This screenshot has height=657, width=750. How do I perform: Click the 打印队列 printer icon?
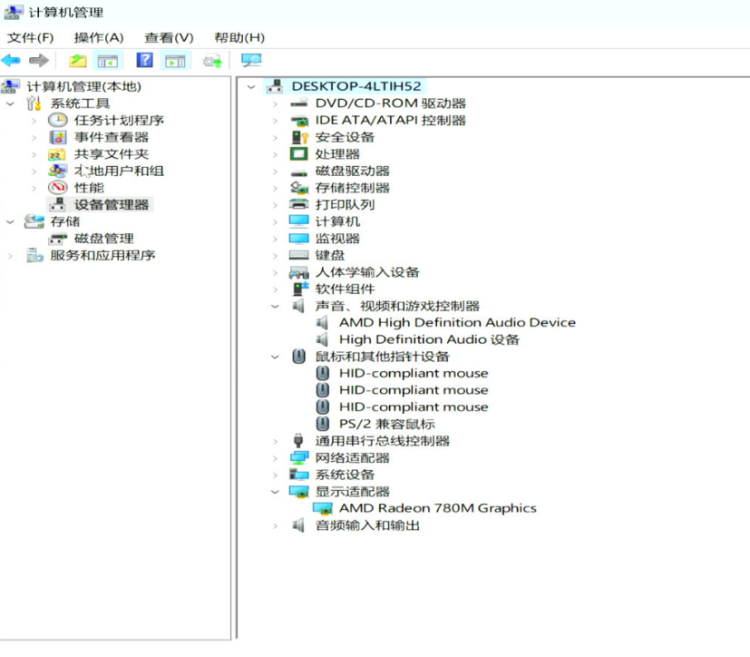coord(299,204)
